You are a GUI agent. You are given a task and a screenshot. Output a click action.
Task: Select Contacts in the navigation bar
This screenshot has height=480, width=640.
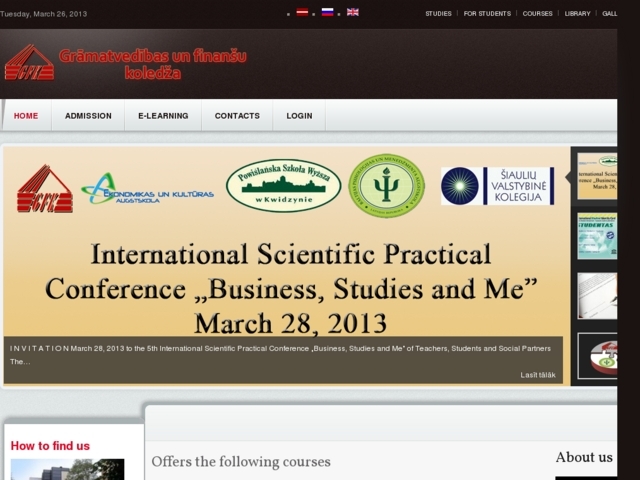[x=237, y=116]
